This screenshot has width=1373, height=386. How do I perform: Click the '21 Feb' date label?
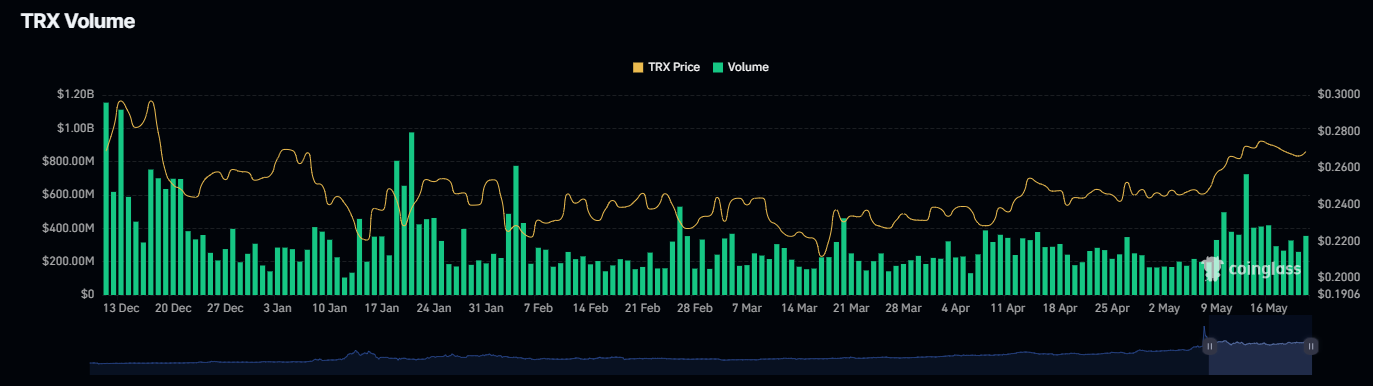coord(642,309)
